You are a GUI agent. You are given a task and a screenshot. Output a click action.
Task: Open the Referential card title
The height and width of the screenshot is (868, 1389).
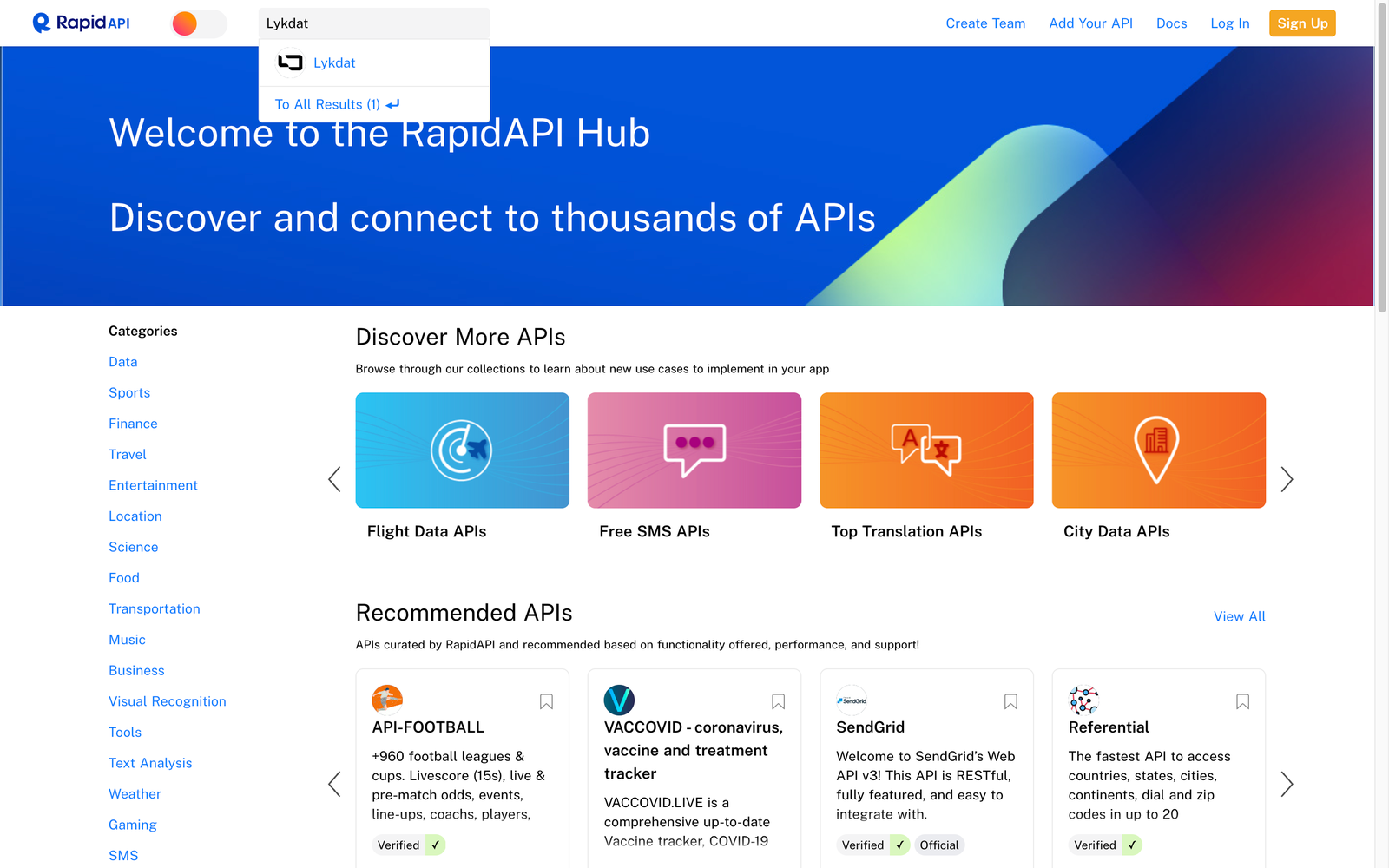click(x=1109, y=727)
